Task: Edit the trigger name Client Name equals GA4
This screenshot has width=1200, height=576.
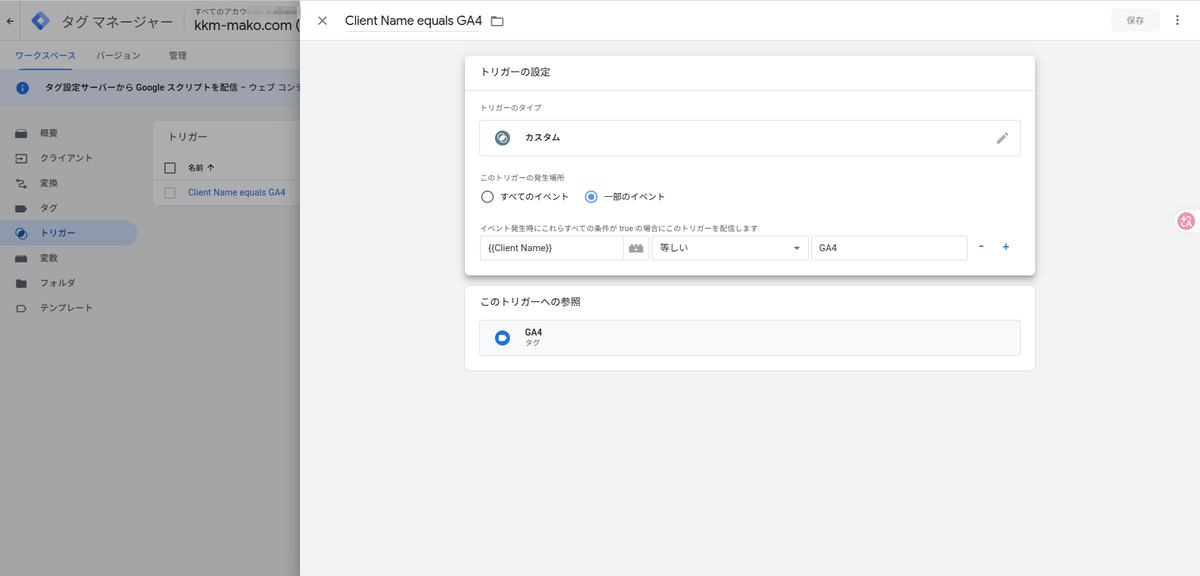Action: pos(413,21)
